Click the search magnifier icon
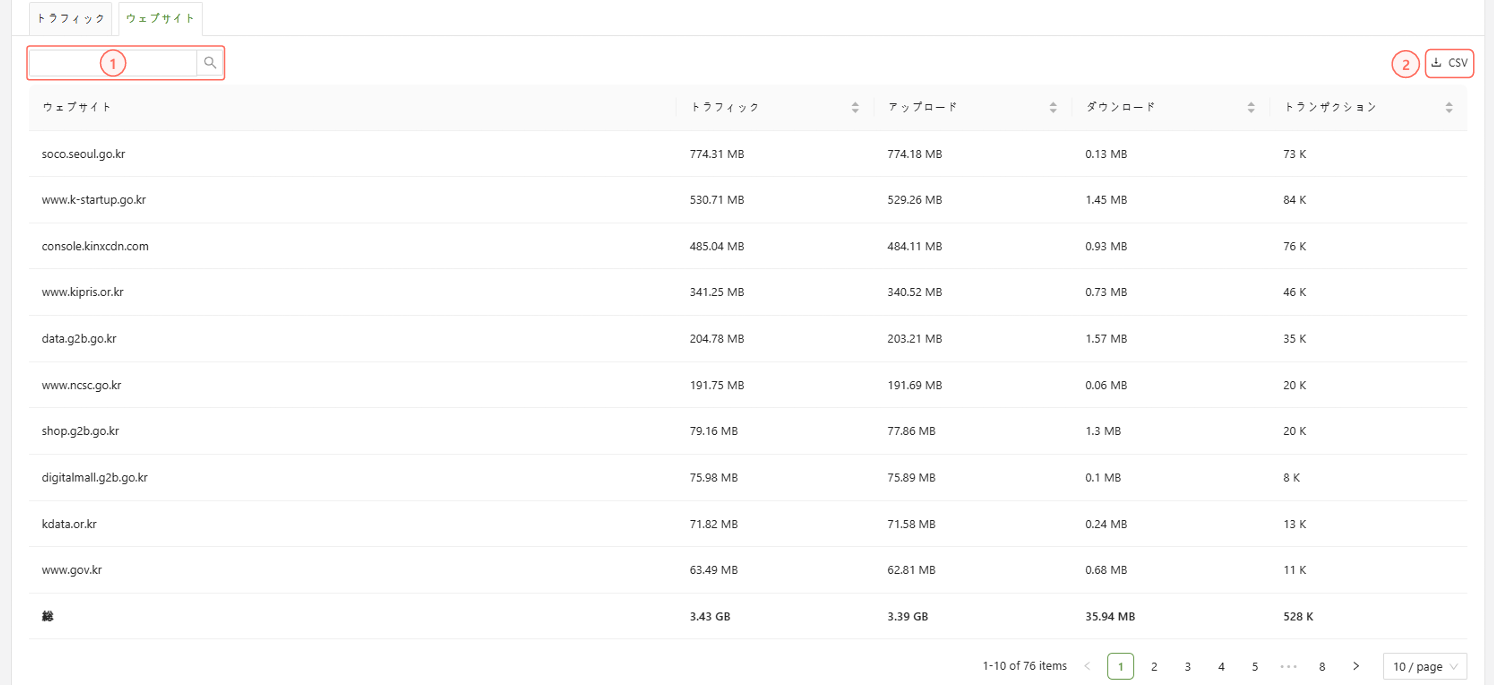This screenshot has width=1494, height=685. coord(210,63)
